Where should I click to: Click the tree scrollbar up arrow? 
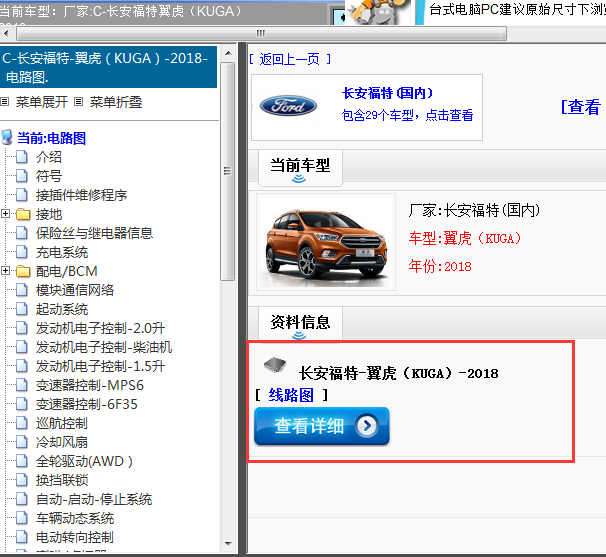228,53
